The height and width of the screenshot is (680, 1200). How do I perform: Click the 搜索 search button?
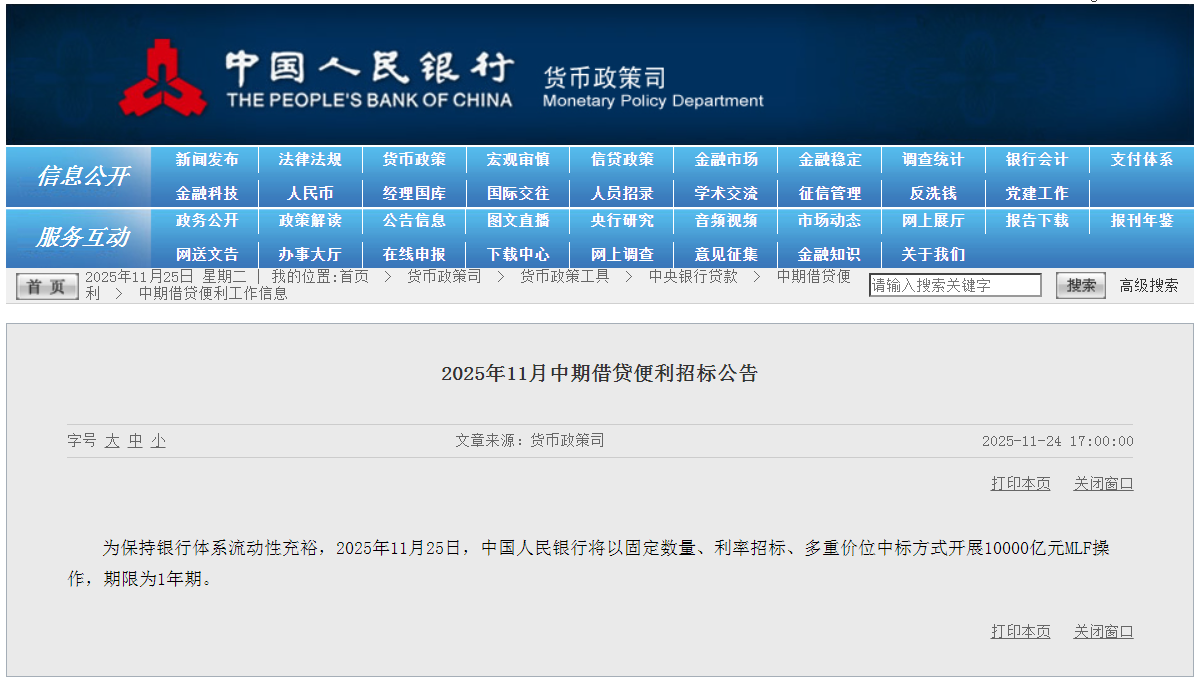coord(1080,284)
